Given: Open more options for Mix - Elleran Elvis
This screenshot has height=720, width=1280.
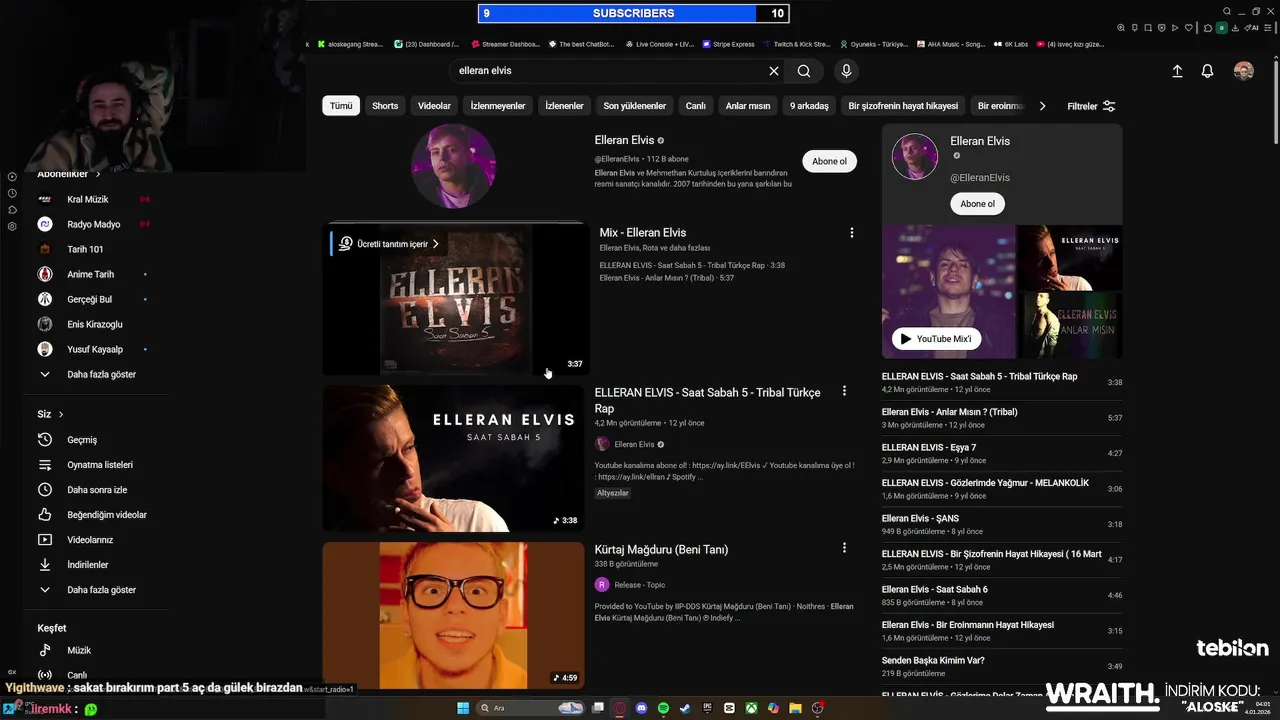Looking at the screenshot, I should pos(852,233).
